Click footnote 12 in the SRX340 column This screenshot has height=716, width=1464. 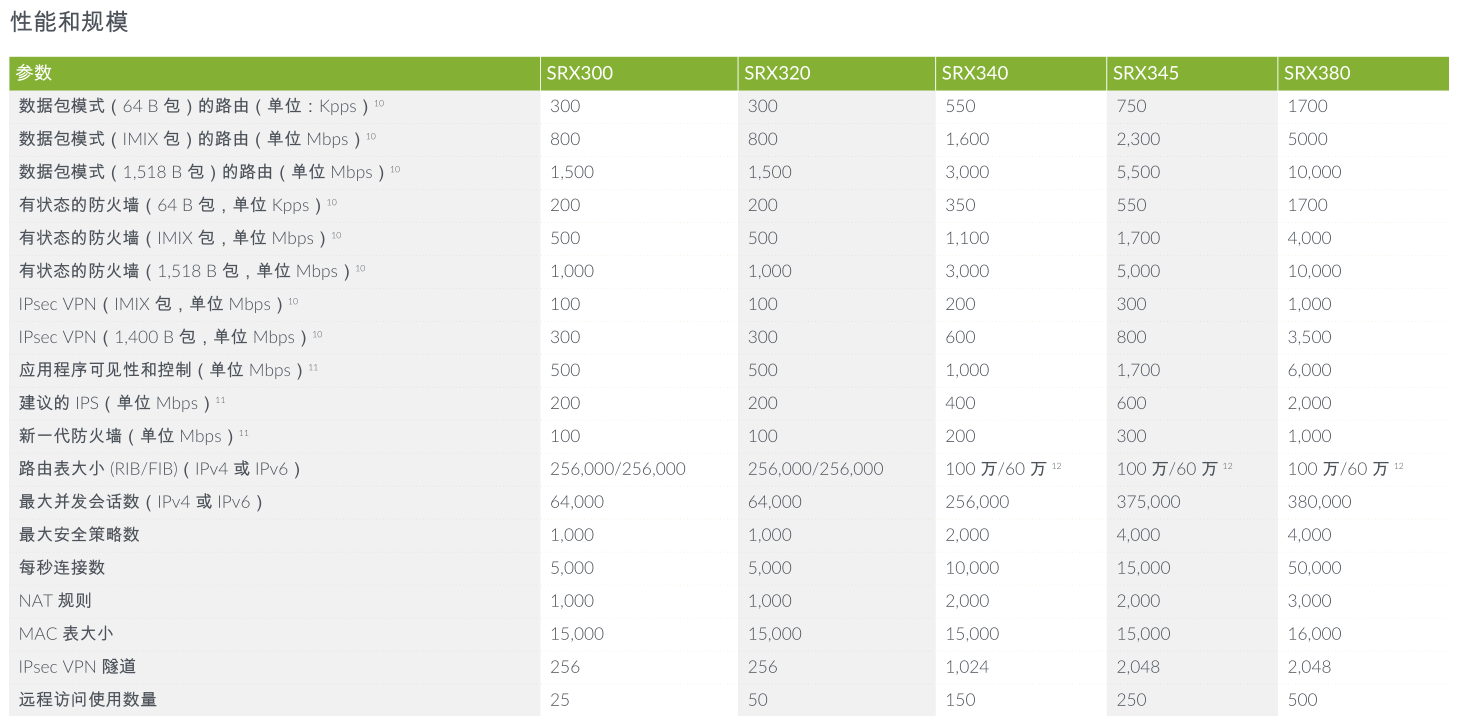[x=1057, y=466]
